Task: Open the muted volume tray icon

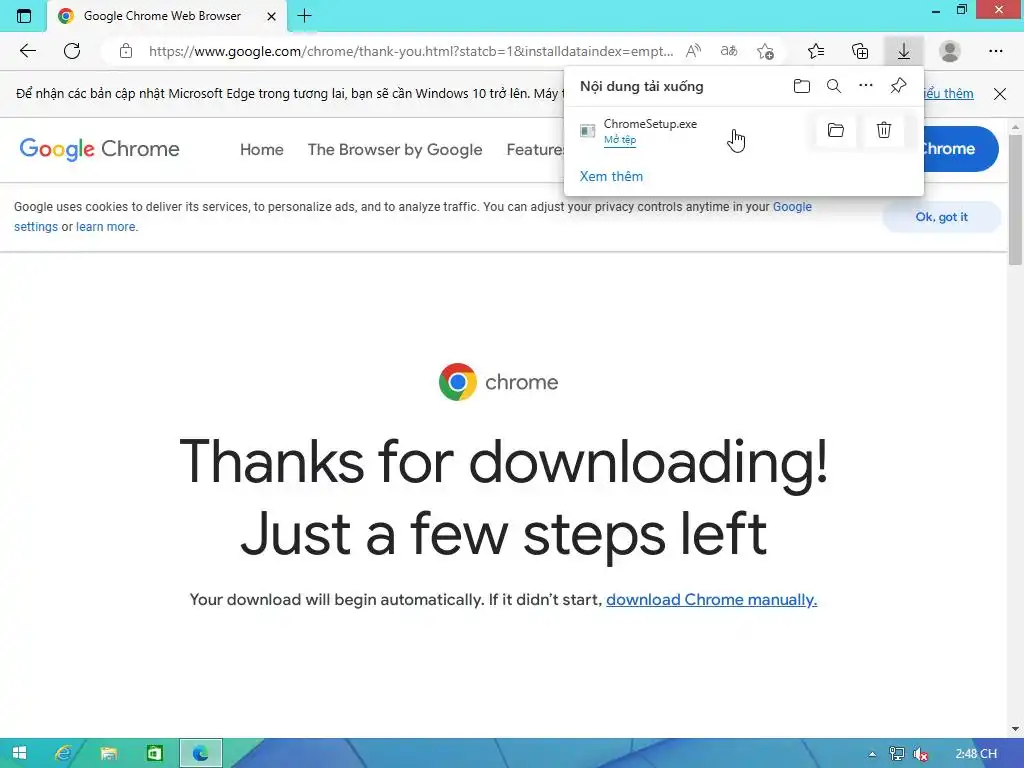Action: (921, 754)
